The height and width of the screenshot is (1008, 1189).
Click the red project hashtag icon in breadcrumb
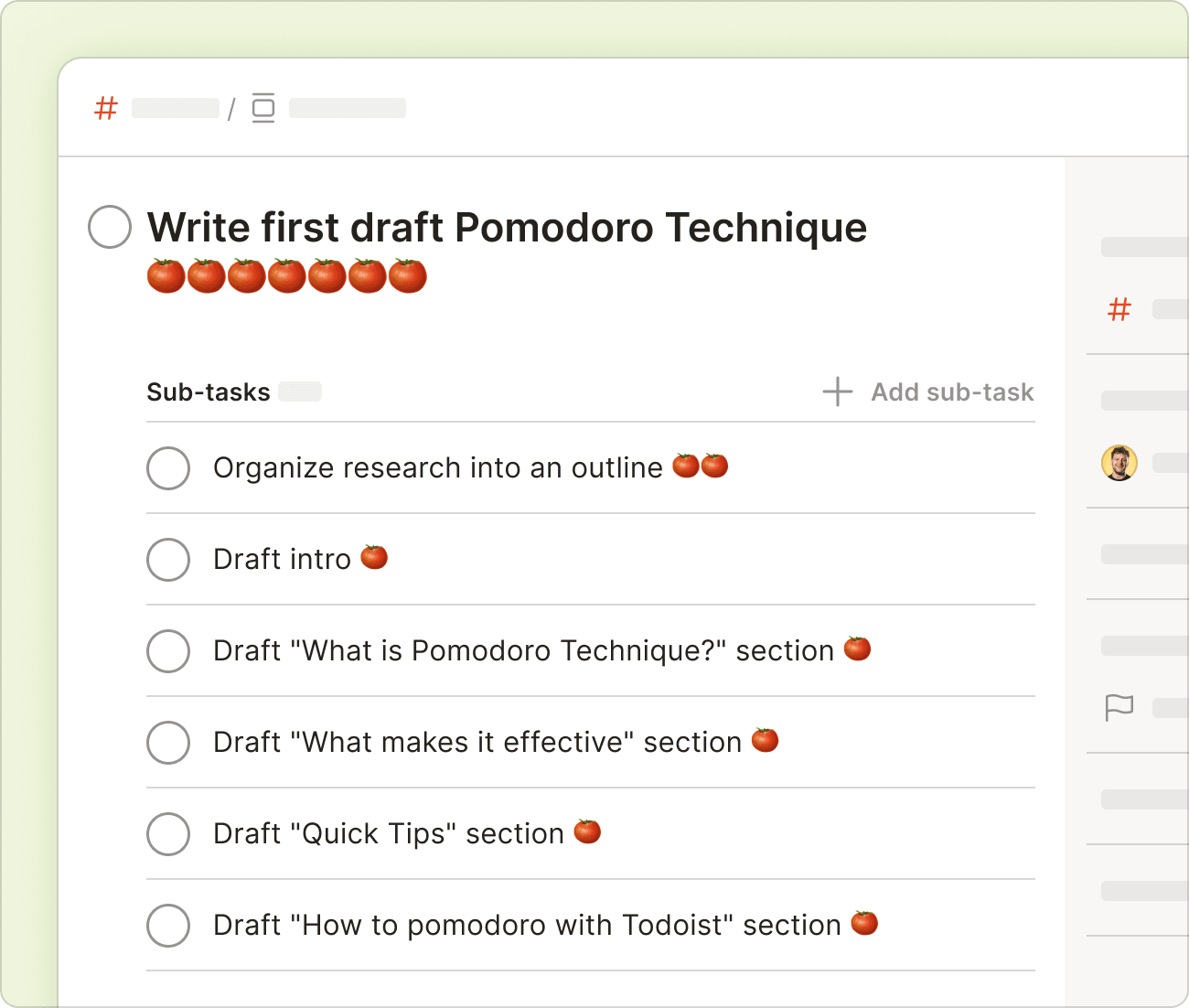(x=105, y=108)
